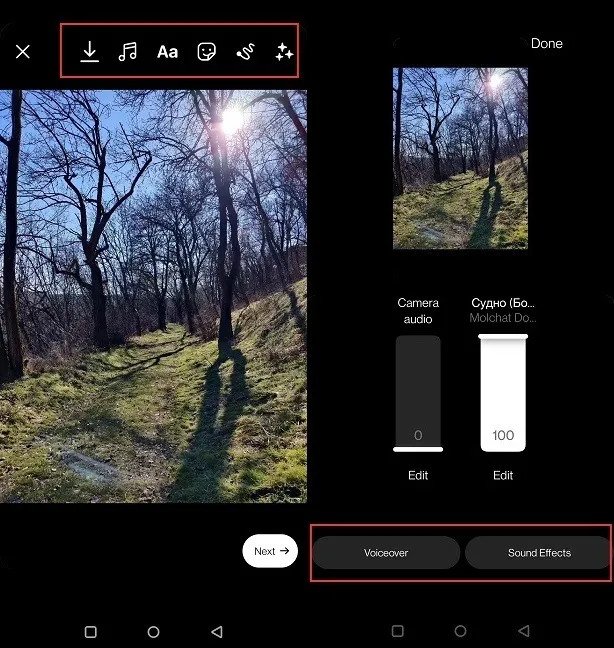Tap Edit under the music track

[503, 475]
